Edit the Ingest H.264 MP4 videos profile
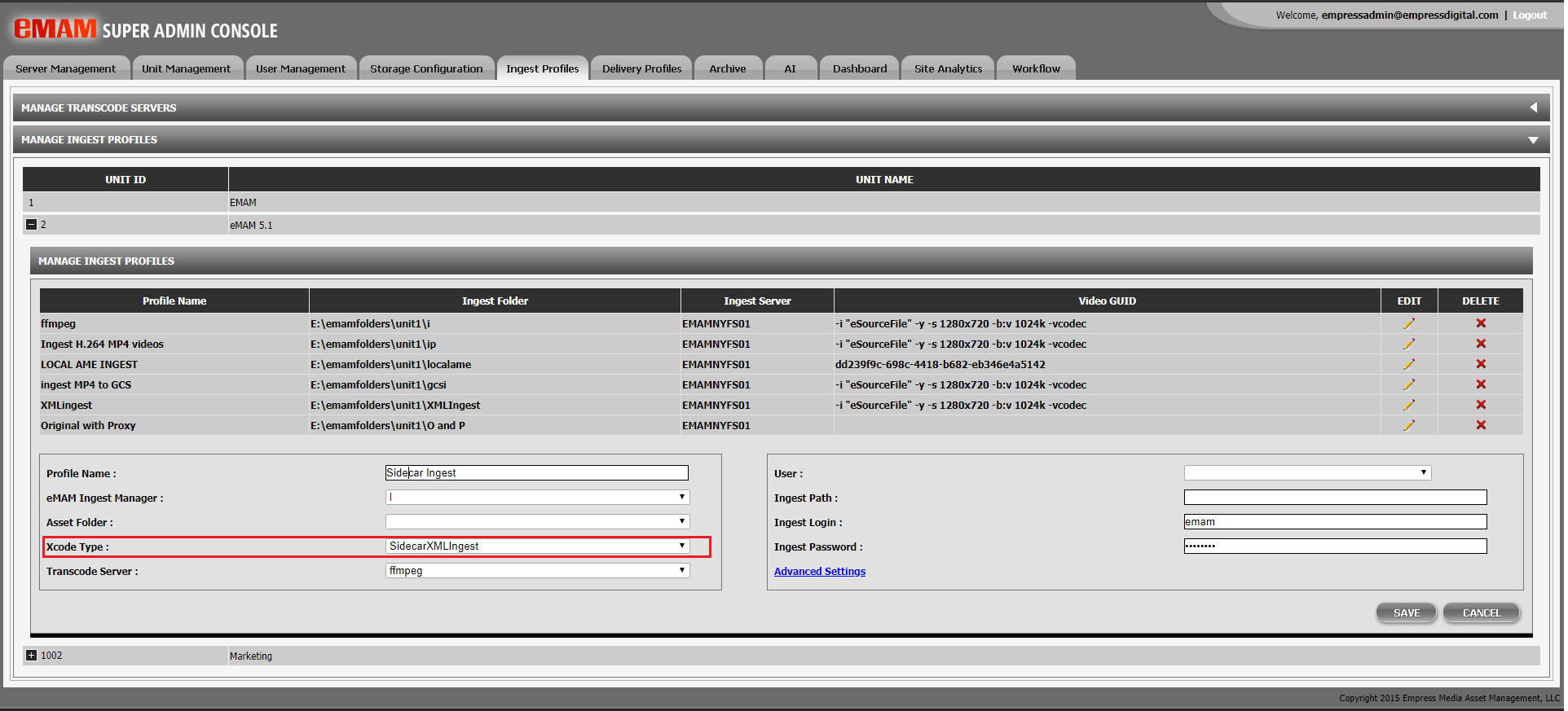 1409,344
